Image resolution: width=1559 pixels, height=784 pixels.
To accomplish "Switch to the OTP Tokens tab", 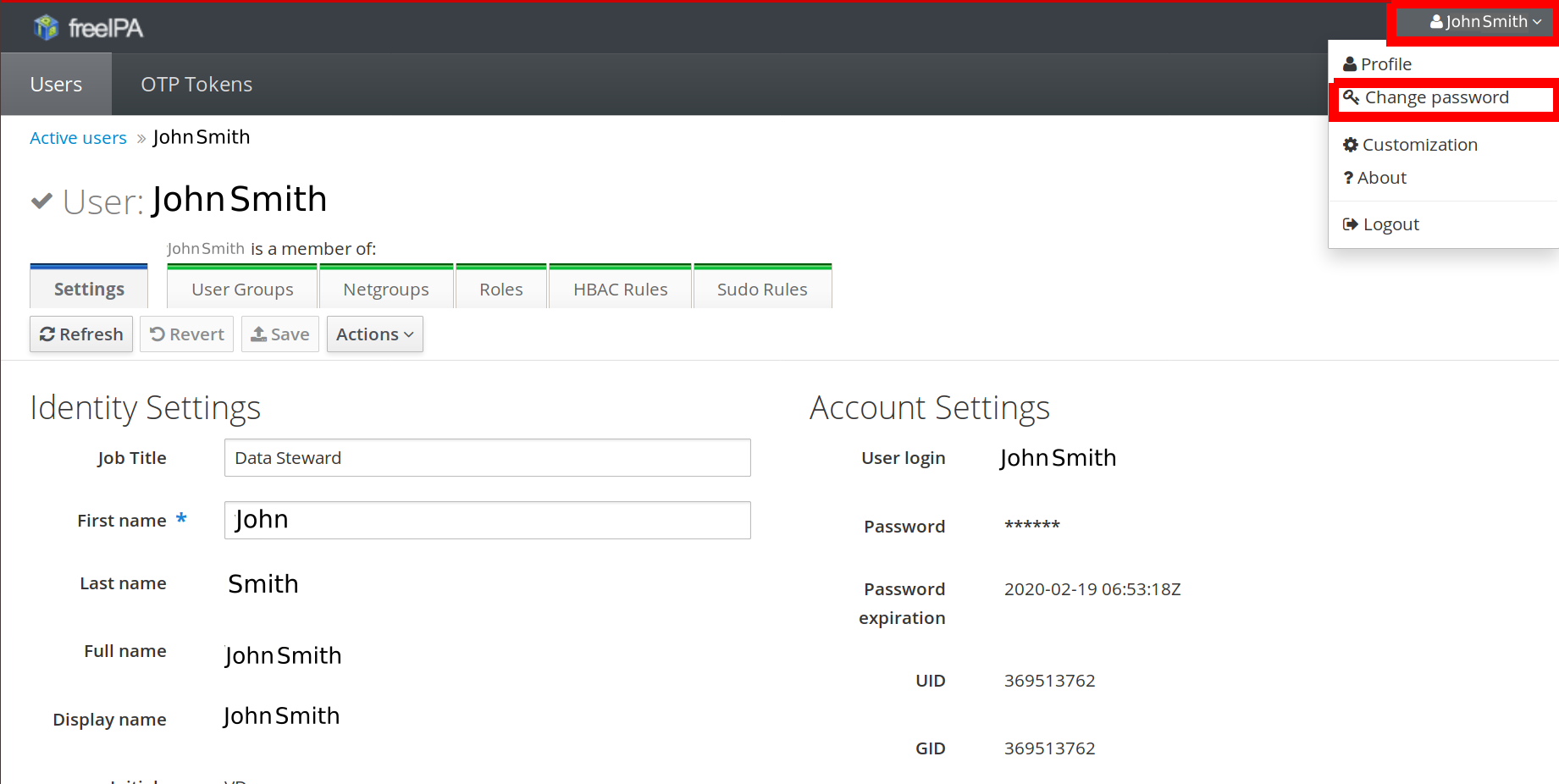I will (196, 85).
